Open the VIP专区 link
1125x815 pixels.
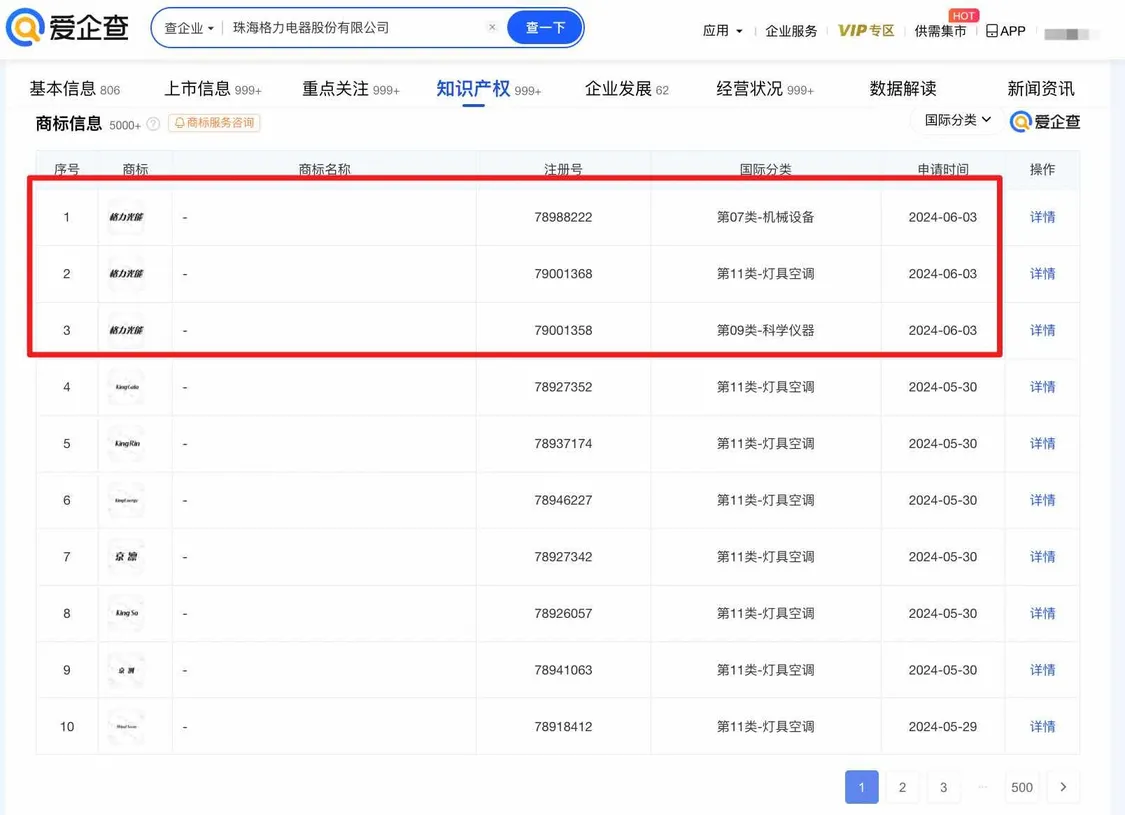click(866, 31)
